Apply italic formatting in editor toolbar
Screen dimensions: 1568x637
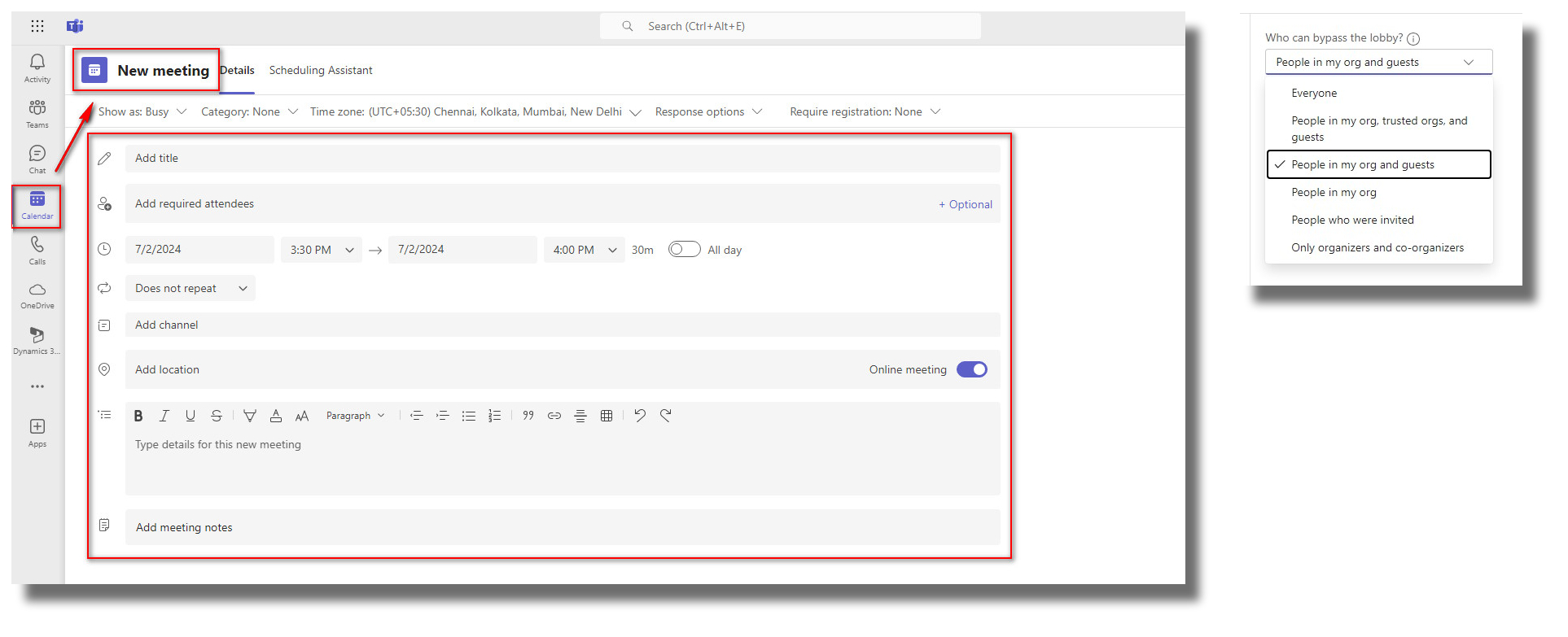point(164,416)
